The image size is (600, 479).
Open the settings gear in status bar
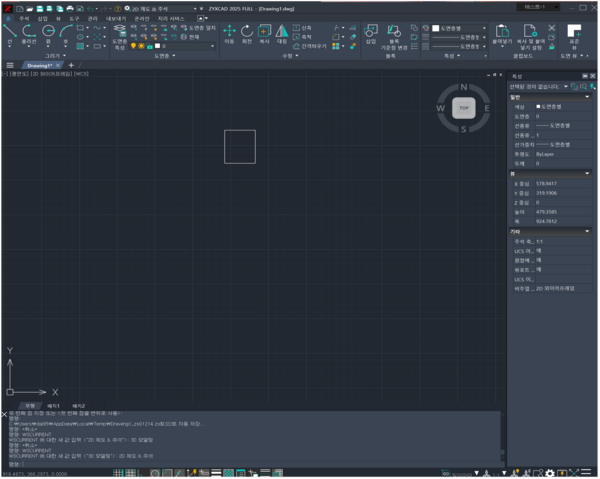pyautogui.click(x=549, y=474)
